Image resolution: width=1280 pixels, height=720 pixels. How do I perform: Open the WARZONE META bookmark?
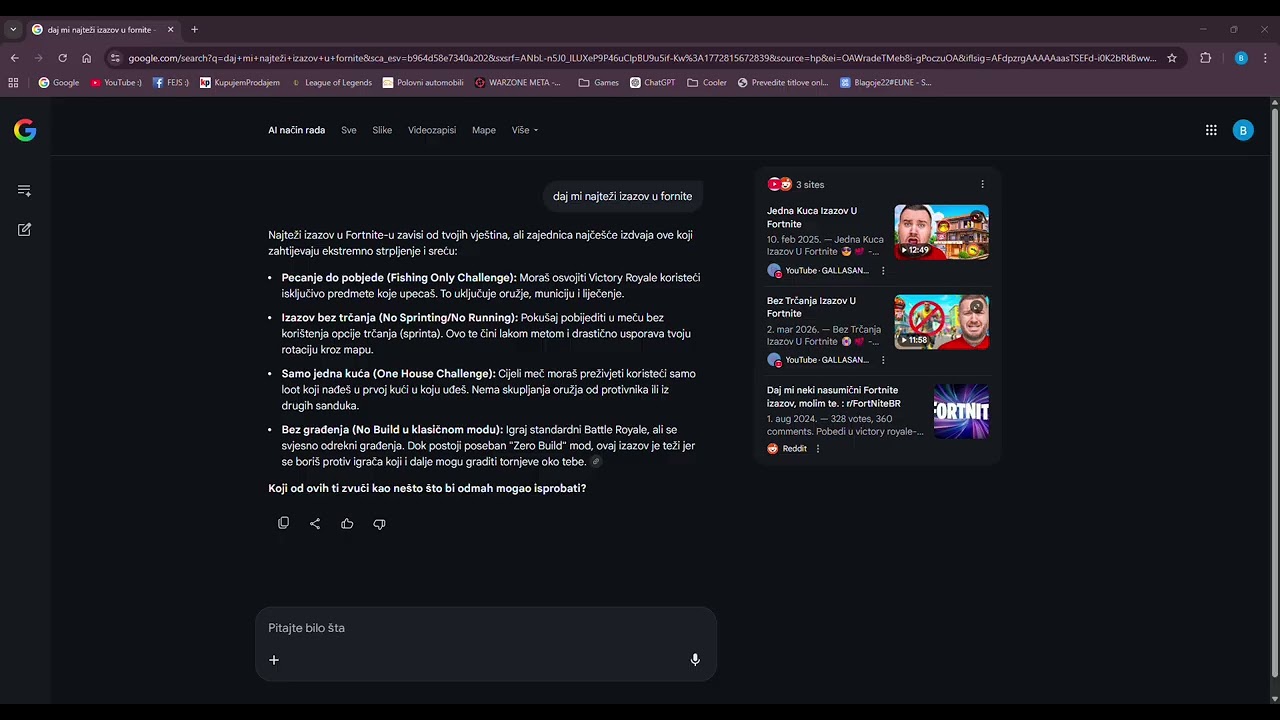[x=518, y=83]
